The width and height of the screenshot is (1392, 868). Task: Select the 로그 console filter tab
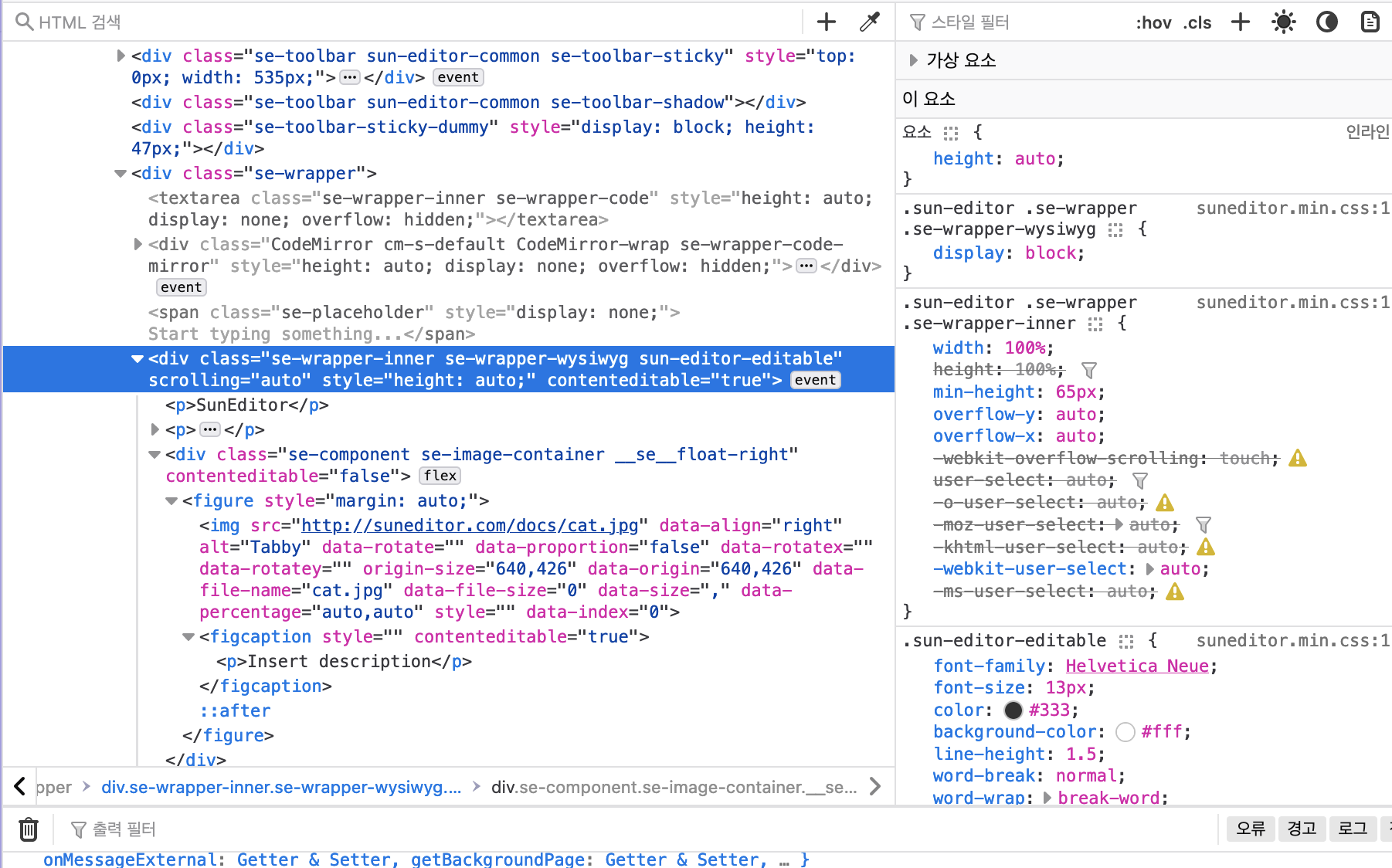click(x=1353, y=829)
